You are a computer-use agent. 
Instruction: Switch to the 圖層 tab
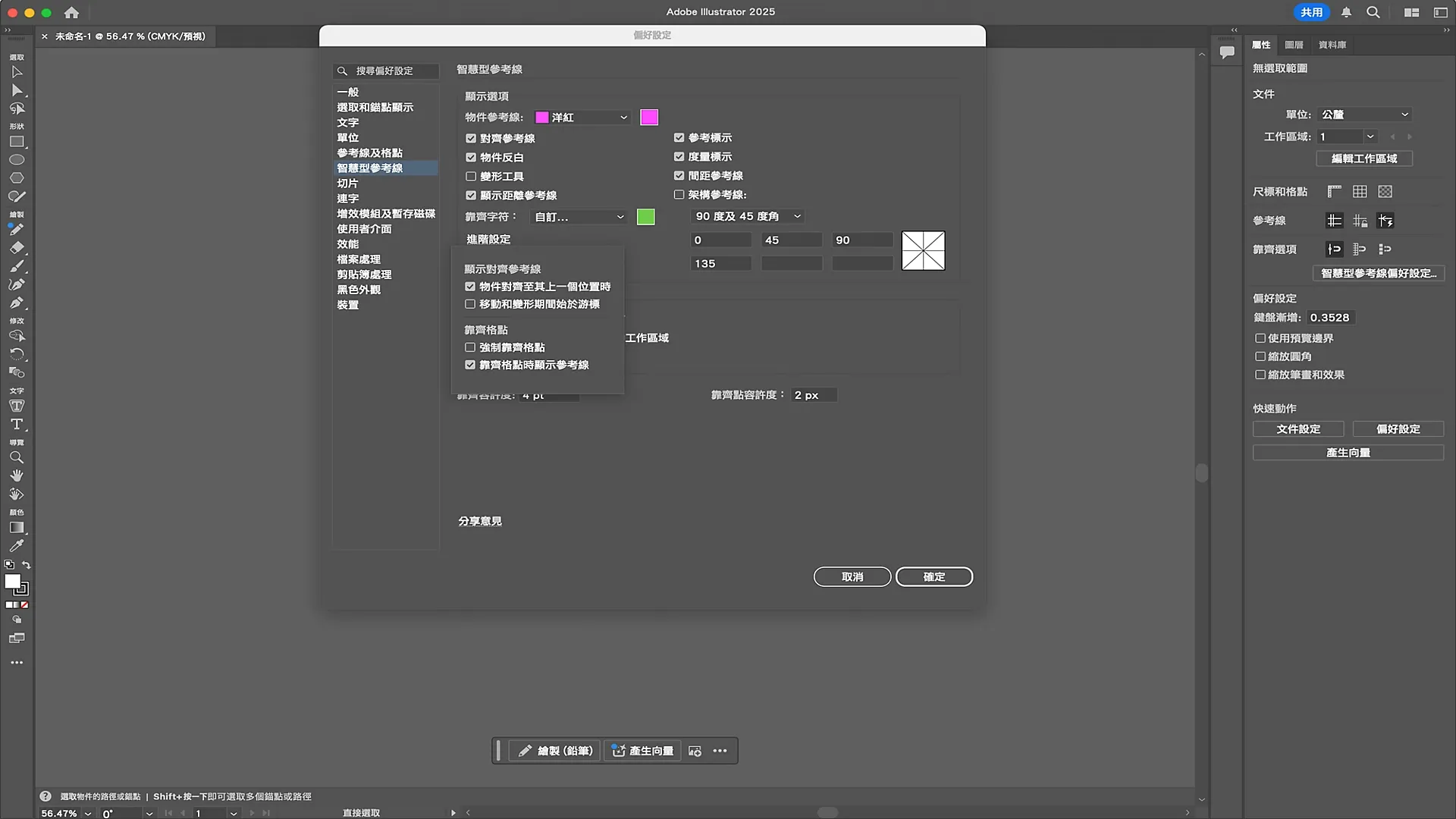[1294, 45]
